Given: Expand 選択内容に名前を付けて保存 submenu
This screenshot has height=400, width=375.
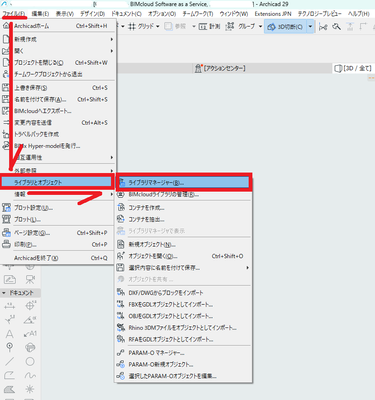Looking at the screenshot, I should pos(183,268).
